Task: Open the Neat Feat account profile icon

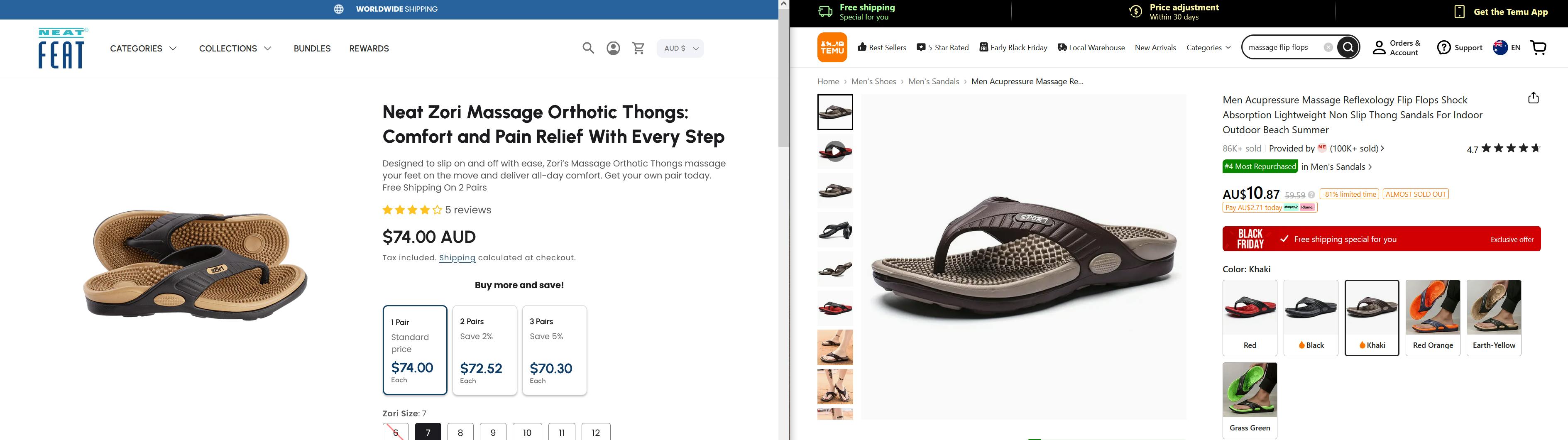Action: point(613,48)
